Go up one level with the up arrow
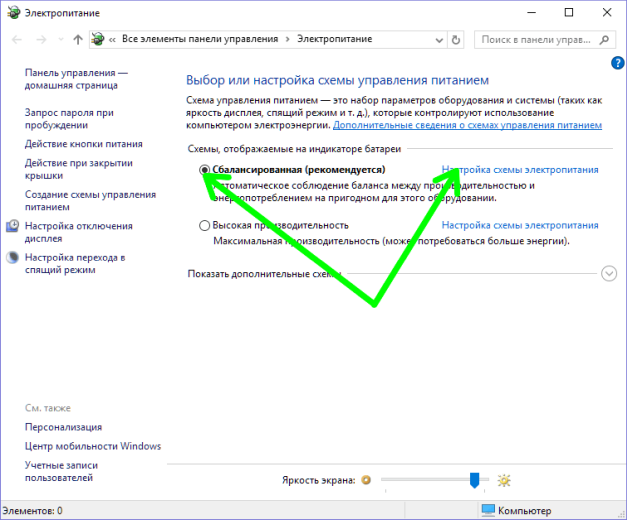This screenshot has width=627, height=520. click(78, 40)
